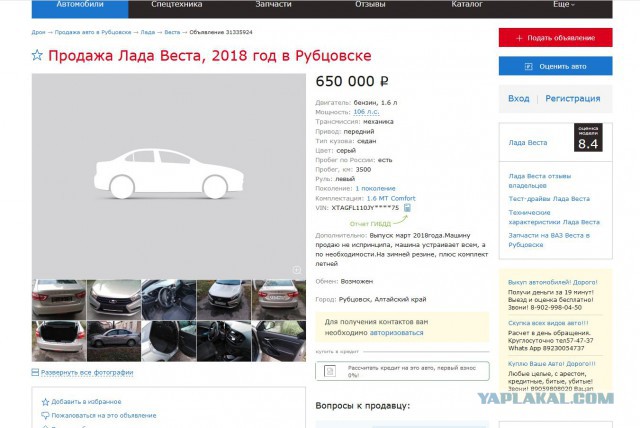The image size is (640, 428).
Task: Open Продажа авто в Рубцовске breadcrumb
Action: point(93,32)
